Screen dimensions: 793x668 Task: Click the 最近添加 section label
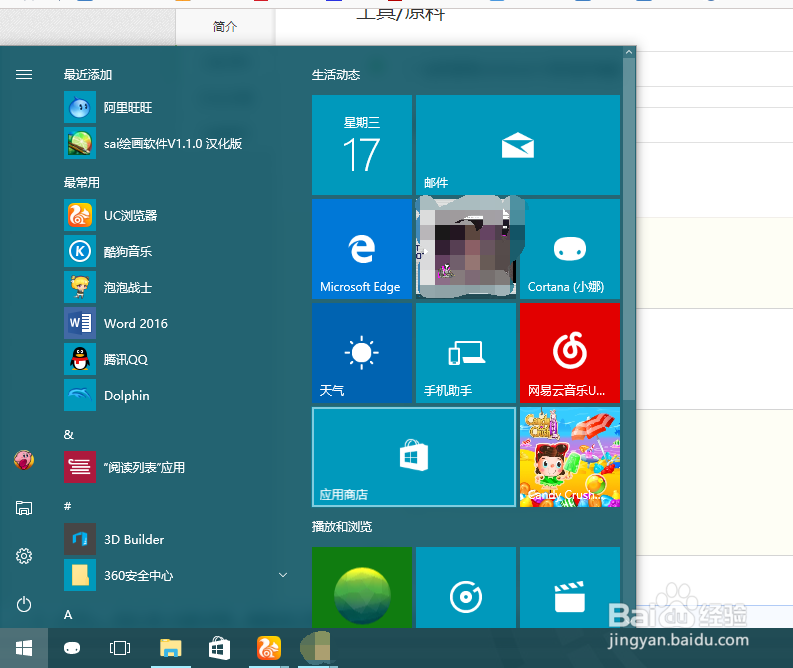(88, 75)
